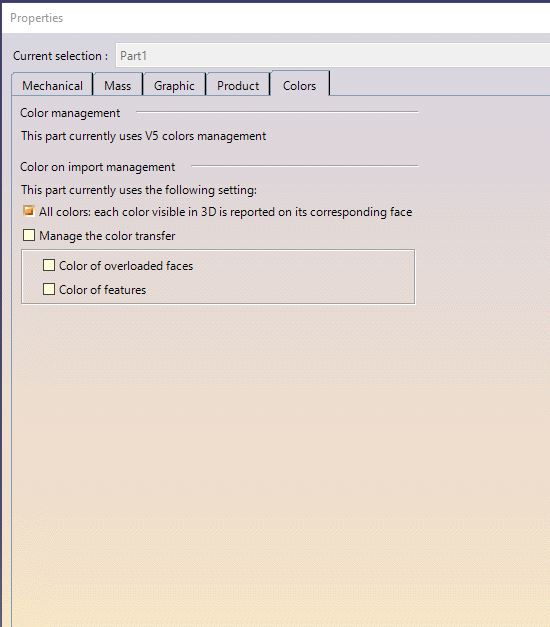Click the 'Color of features' label text
Screen dimensions: 550x627
tap(102, 290)
